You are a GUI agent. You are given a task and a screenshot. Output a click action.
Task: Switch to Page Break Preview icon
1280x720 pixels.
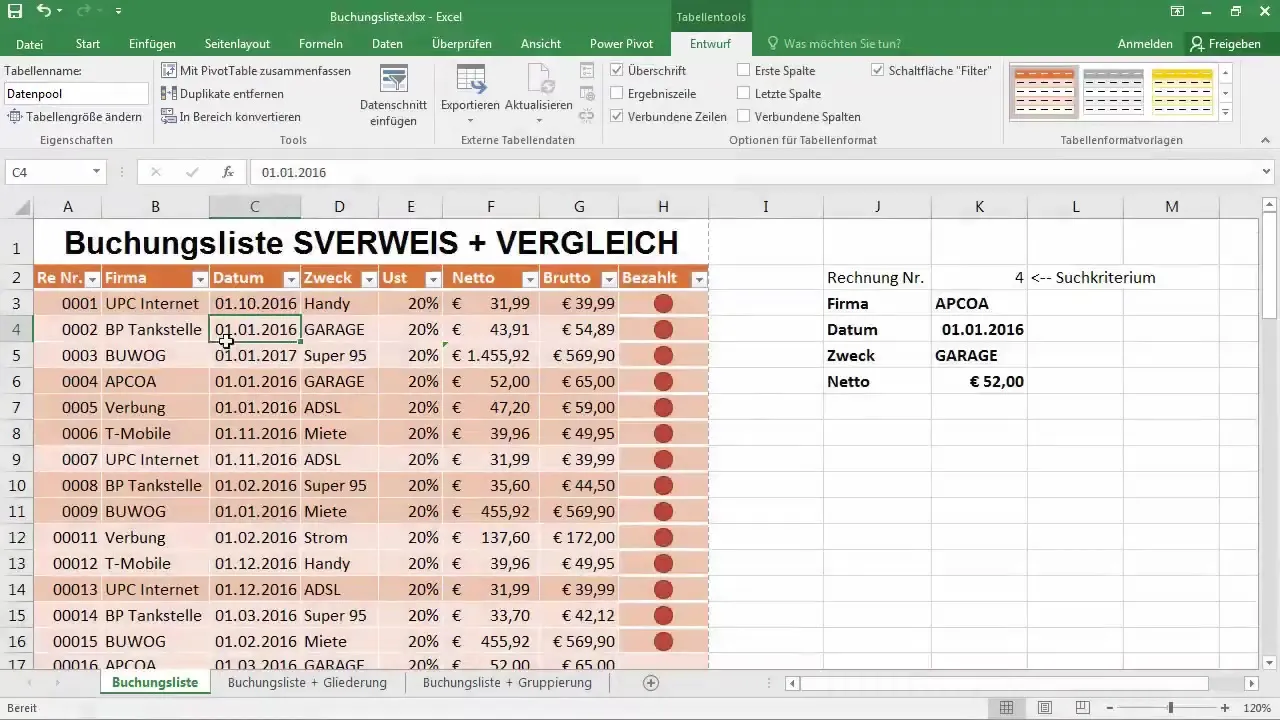point(1082,708)
